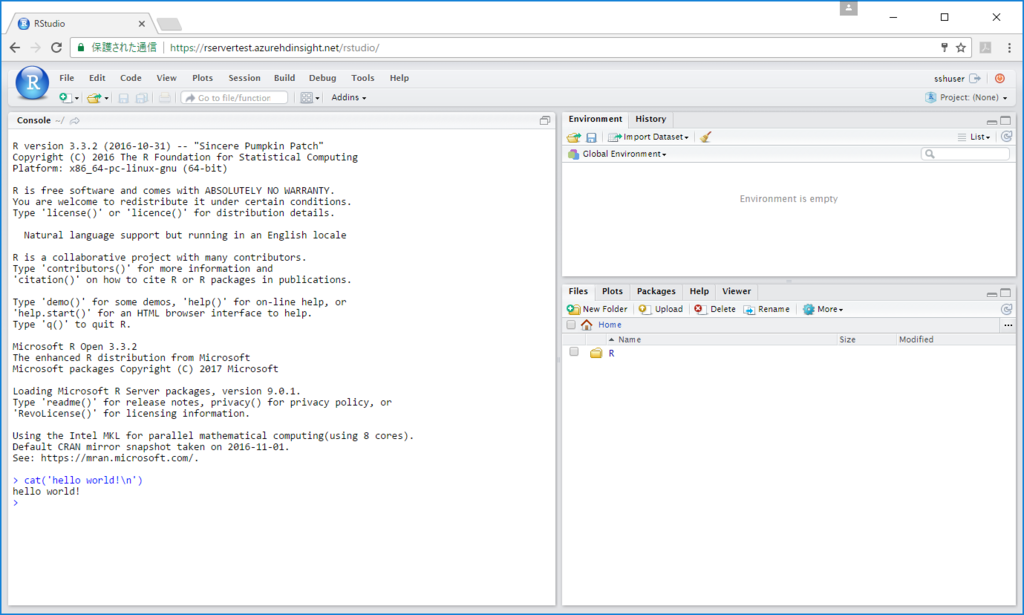Click the Save all documents icon
Image resolution: width=1024 pixels, height=615 pixels.
coord(141,98)
